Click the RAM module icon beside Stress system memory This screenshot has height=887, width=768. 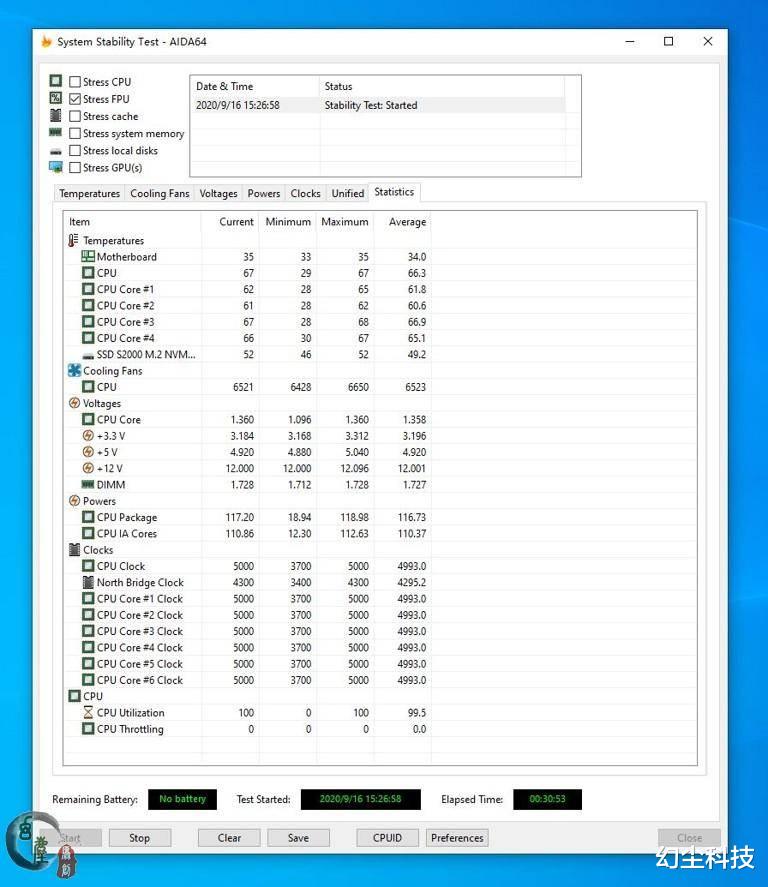click(x=55, y=132)
